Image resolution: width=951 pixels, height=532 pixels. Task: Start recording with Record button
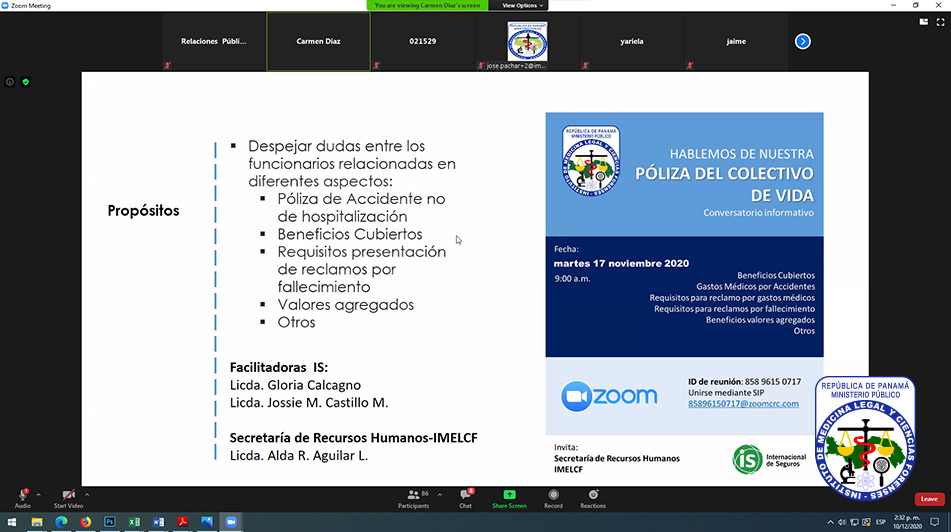coord(553,498)
